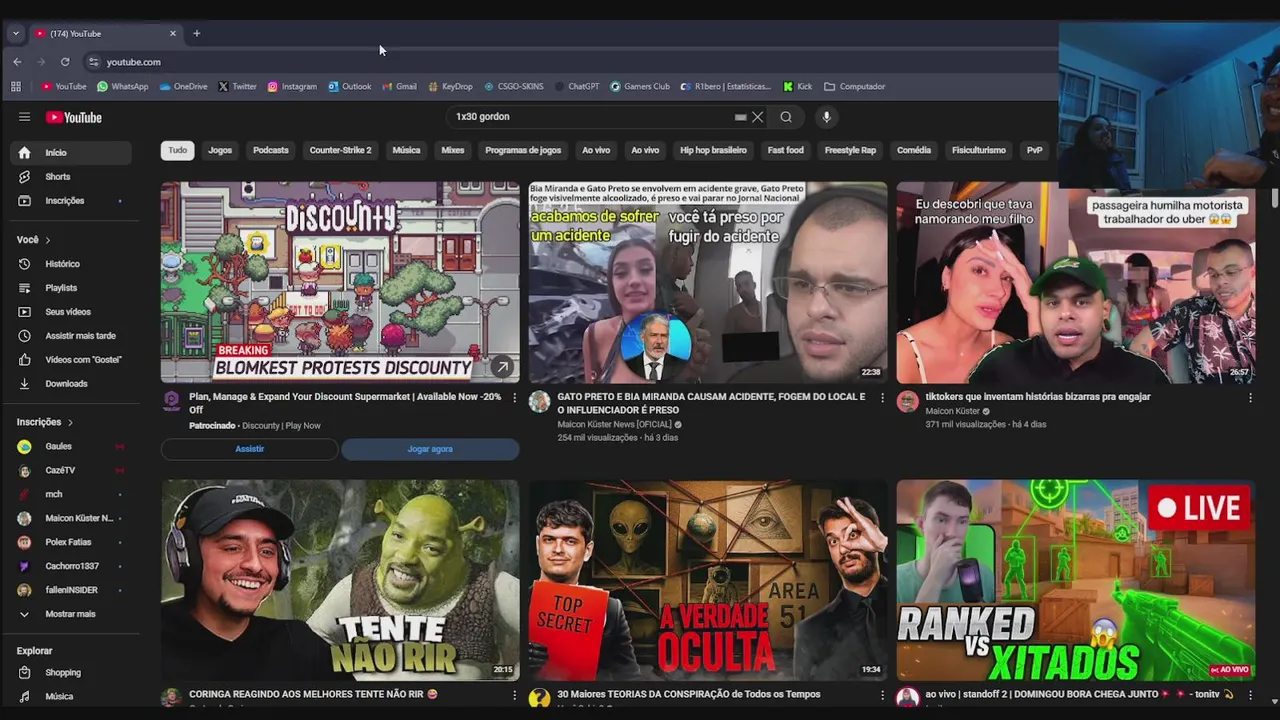Open KeyDrop bookmark

(x=450, y=87)
